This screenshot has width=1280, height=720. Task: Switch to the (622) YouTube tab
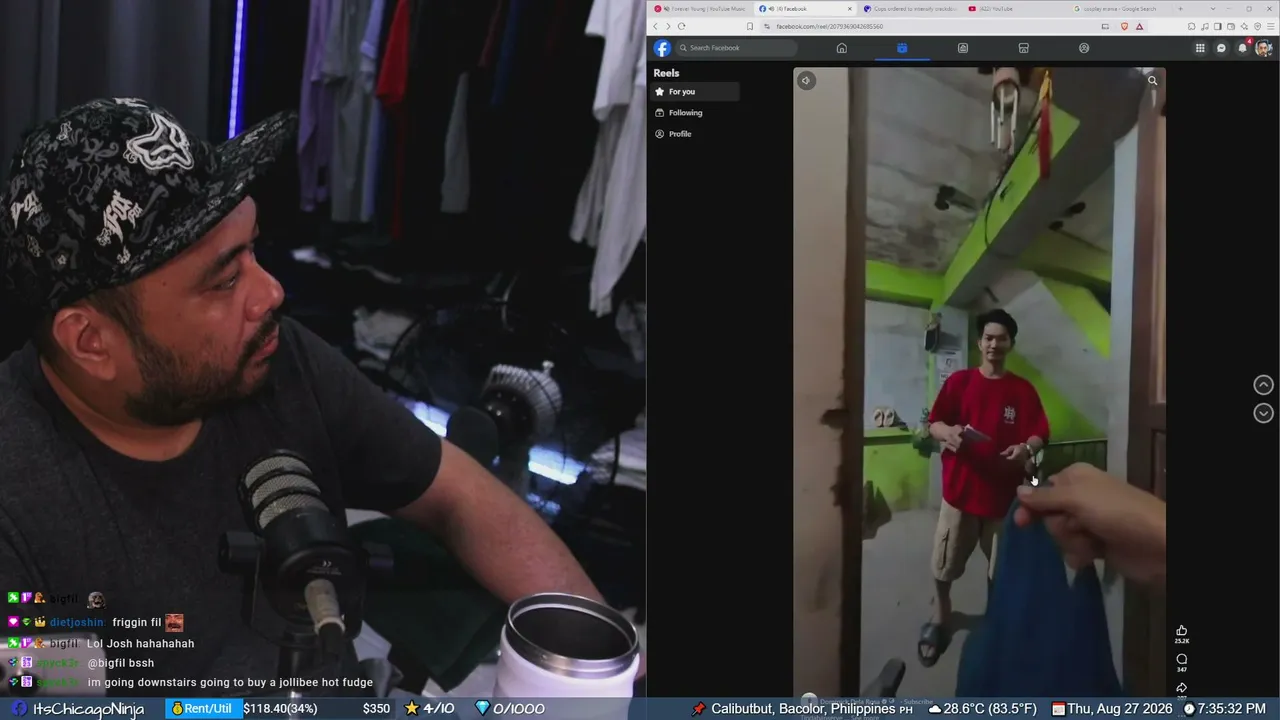click(x=1013, y=9)
